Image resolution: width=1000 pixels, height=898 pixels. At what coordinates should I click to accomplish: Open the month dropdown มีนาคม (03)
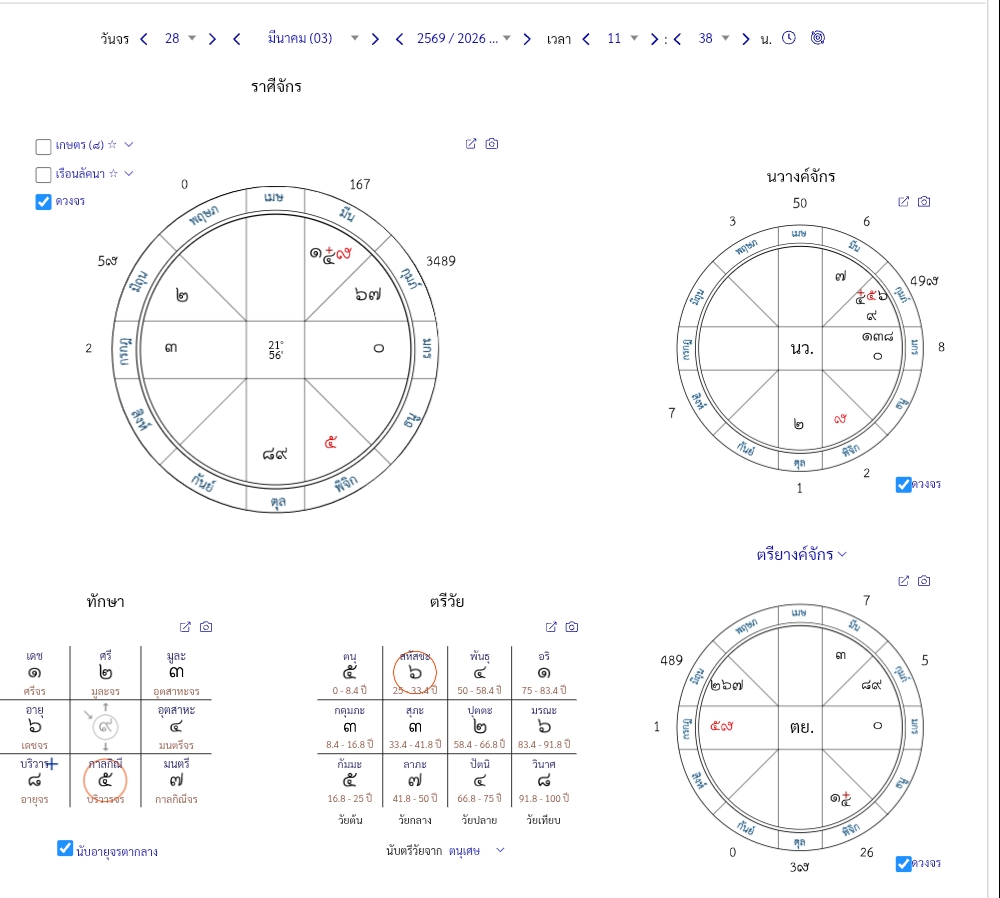[x=312, y=38]
